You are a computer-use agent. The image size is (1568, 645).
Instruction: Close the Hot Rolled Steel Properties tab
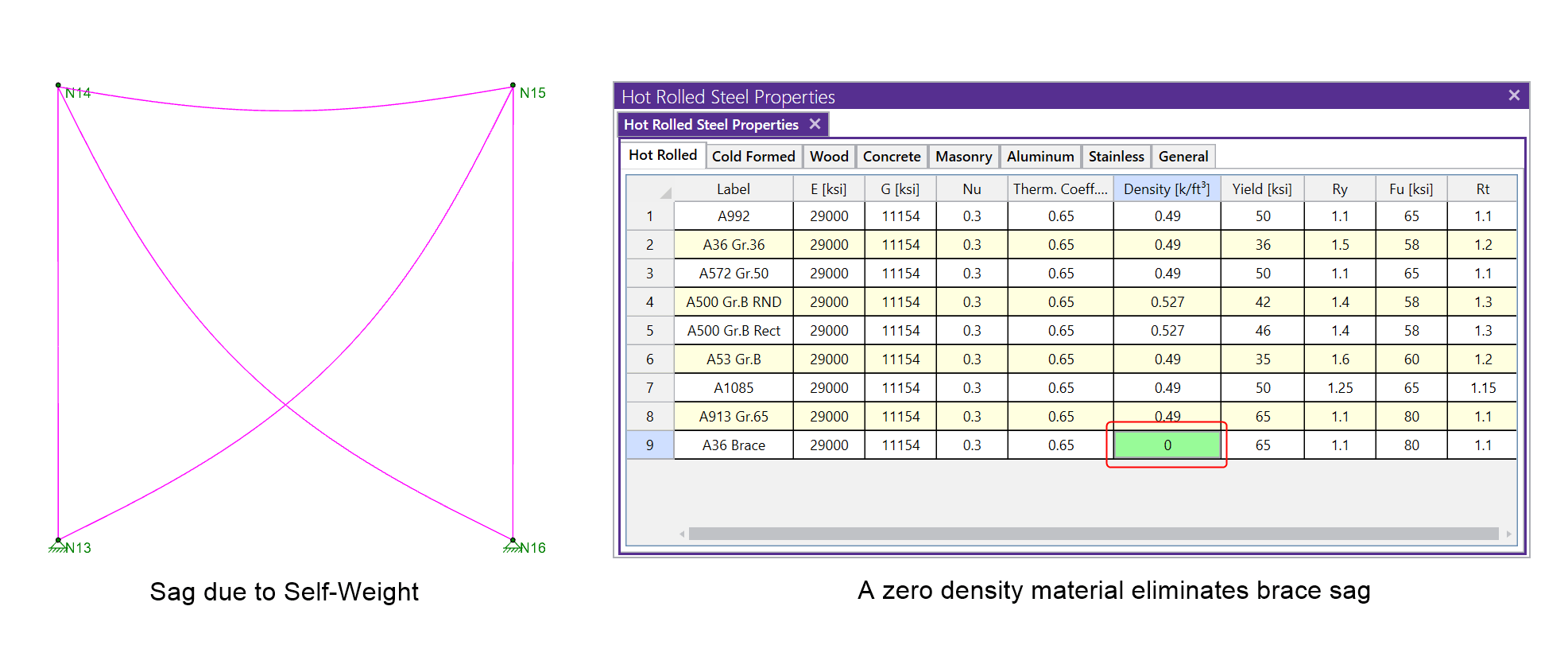[815, 124]
